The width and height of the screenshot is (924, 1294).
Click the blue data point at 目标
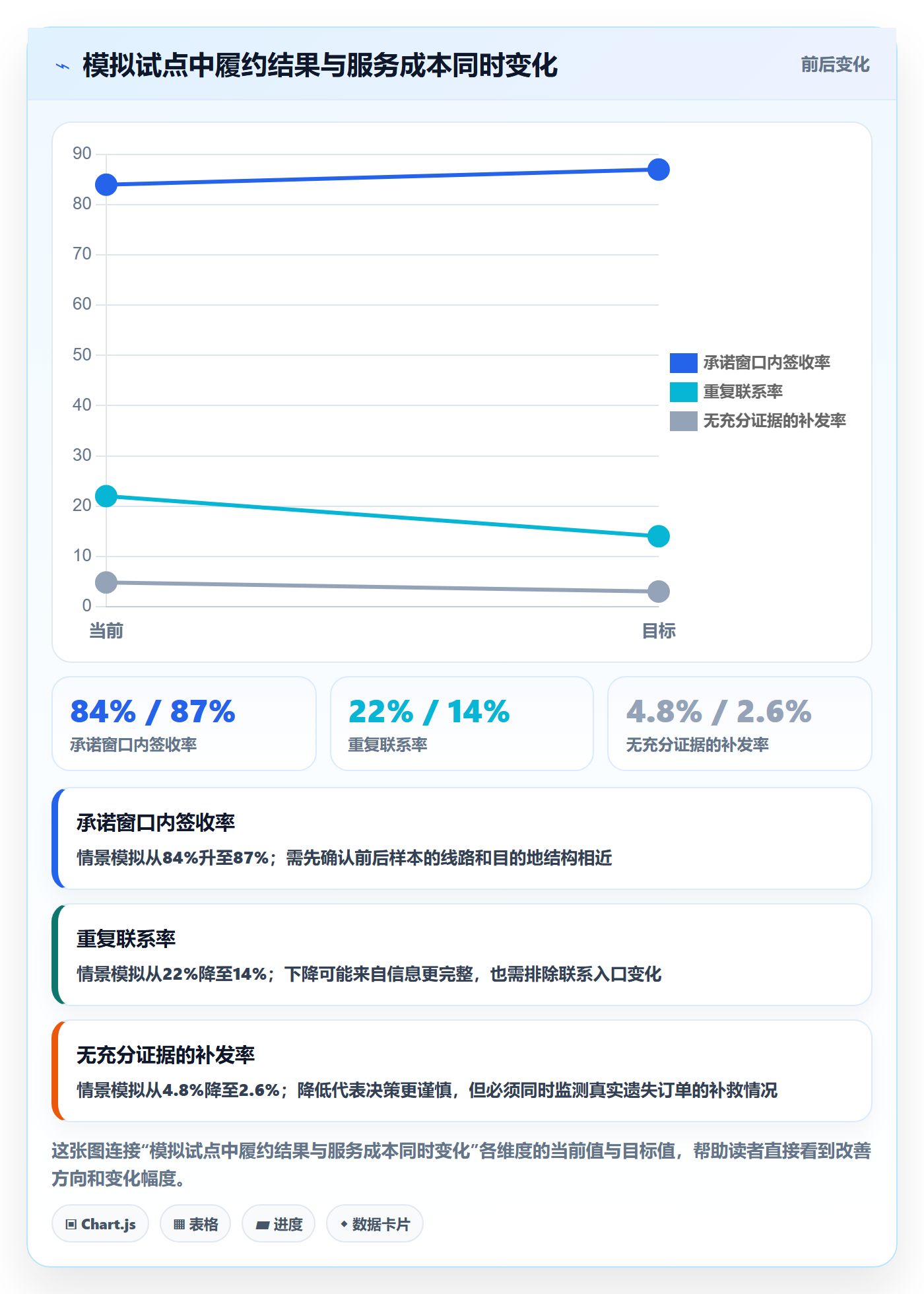click(659, 170)
